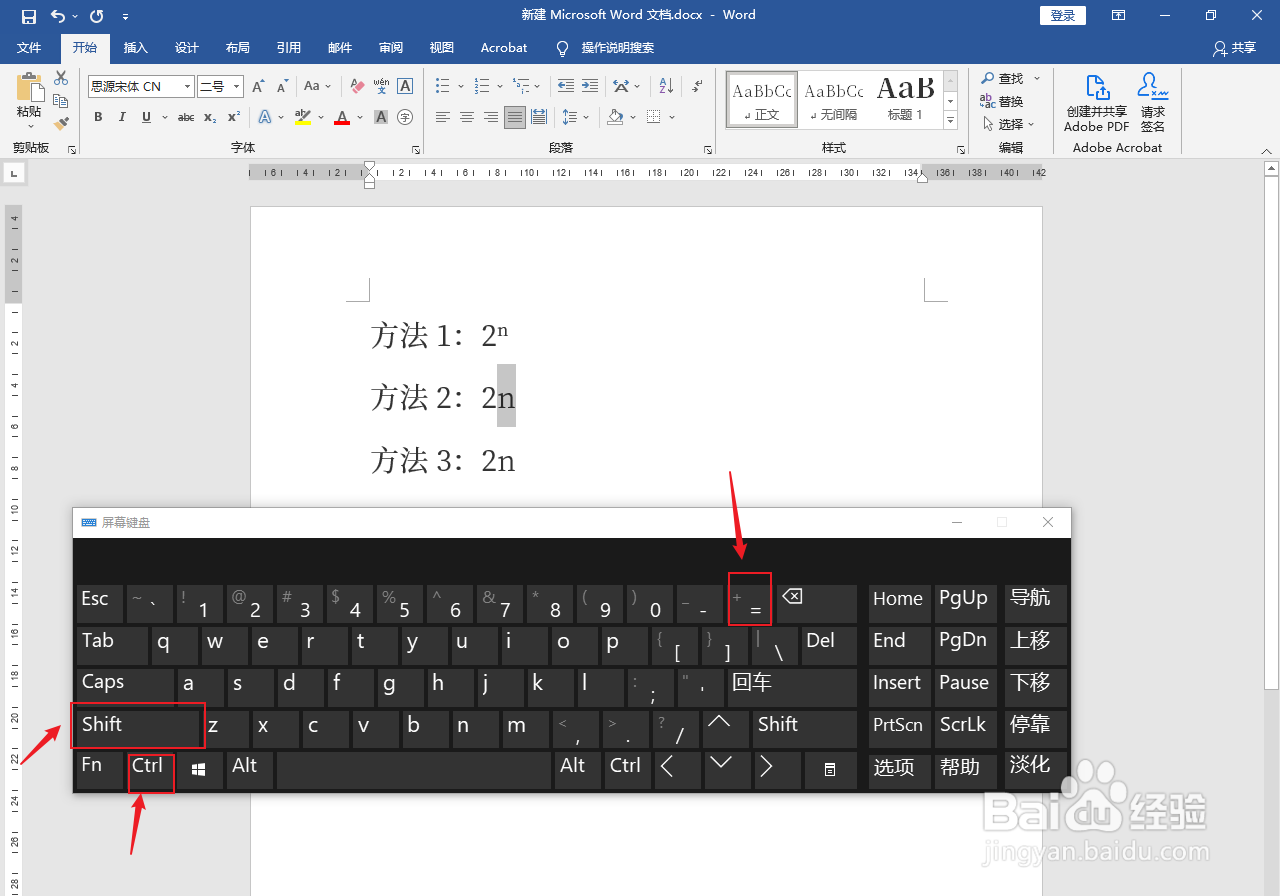Click 替换 replace button

pos(1002,101)
